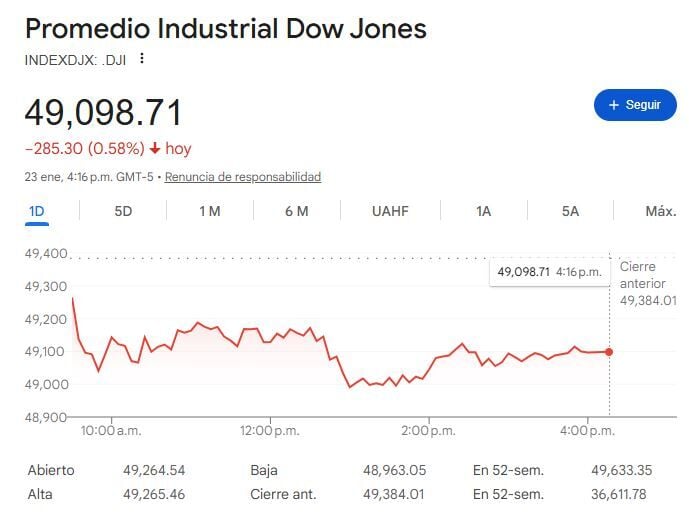The height and width of the screenshot is (526, 689).
Task: Click the plus icon on Seguir button
Action: pyautogui.click(x=612, y=105)
